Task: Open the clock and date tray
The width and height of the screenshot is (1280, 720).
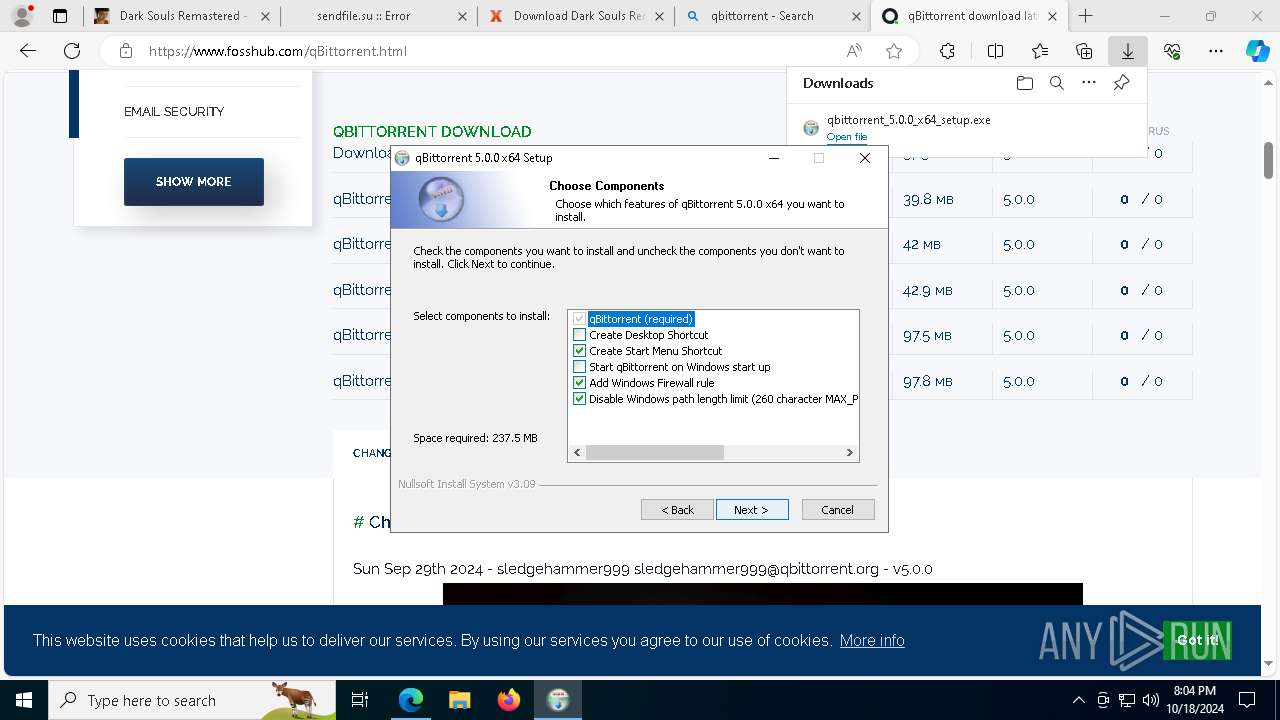Action: click(x=1194, y=700)
